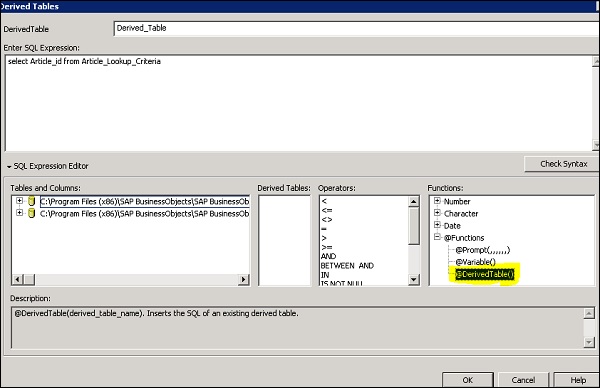This screenshot has height=388, width=600.
Task: Select the IN operator
Action: pos(325,275)
